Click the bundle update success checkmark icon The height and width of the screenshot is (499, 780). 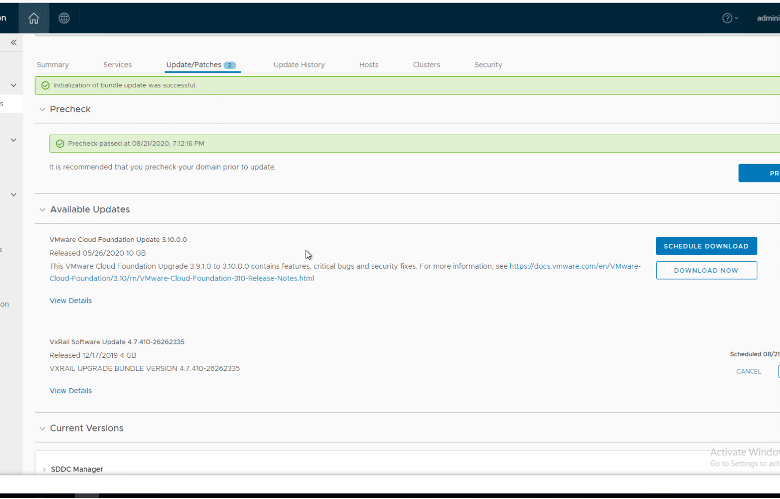click(45, 86)
